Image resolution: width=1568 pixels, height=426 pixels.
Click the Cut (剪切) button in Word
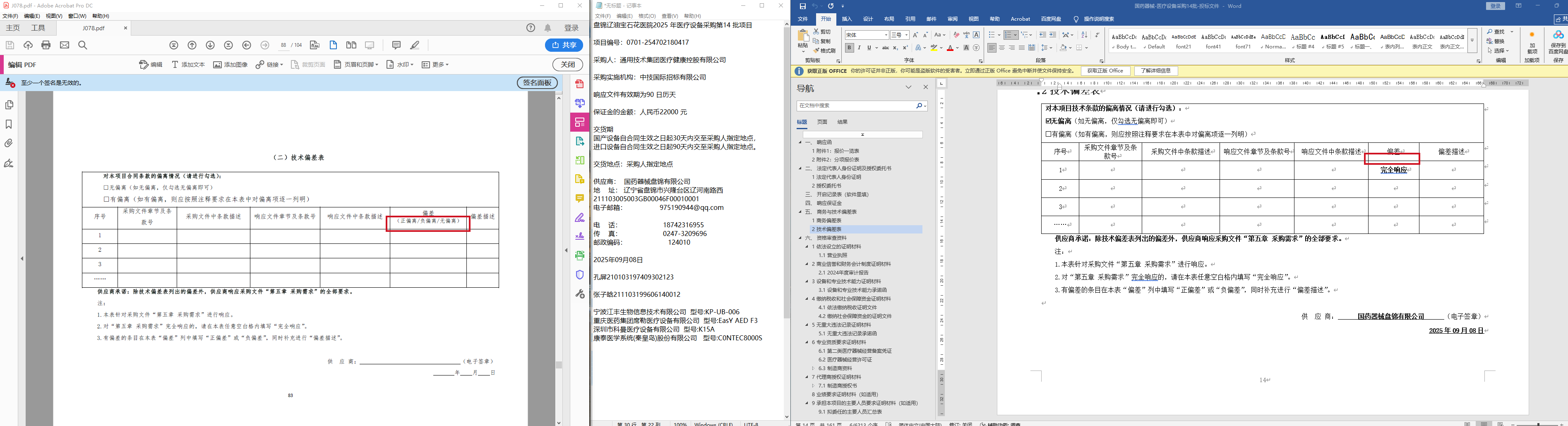tap(822, 31)
